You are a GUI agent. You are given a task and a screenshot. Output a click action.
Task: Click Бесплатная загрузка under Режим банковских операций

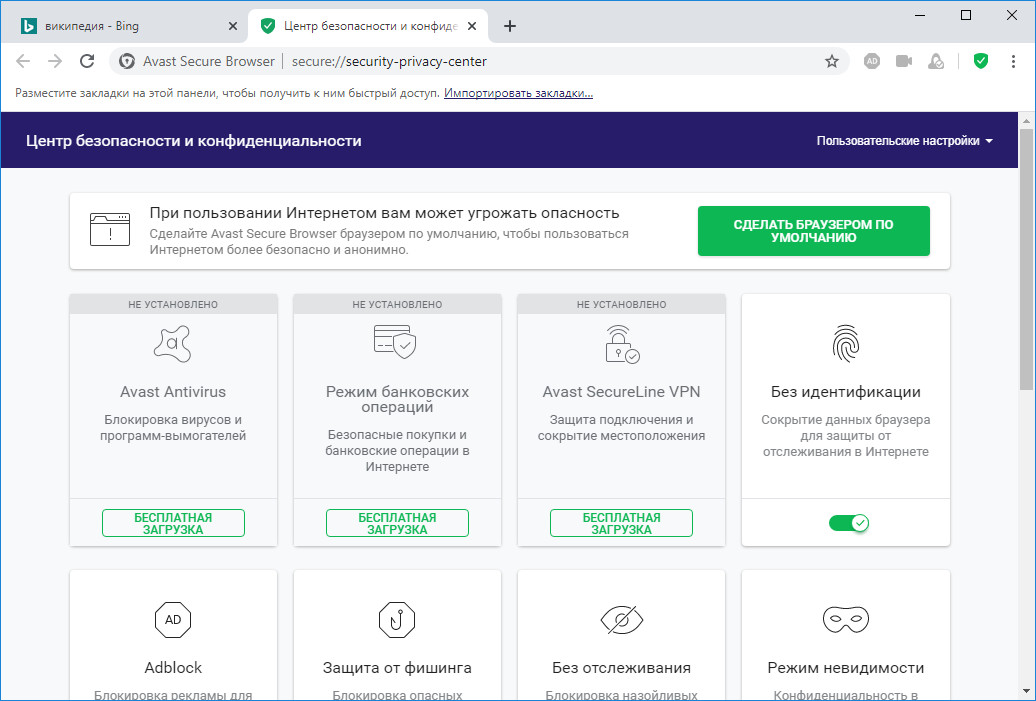(397, 523)
